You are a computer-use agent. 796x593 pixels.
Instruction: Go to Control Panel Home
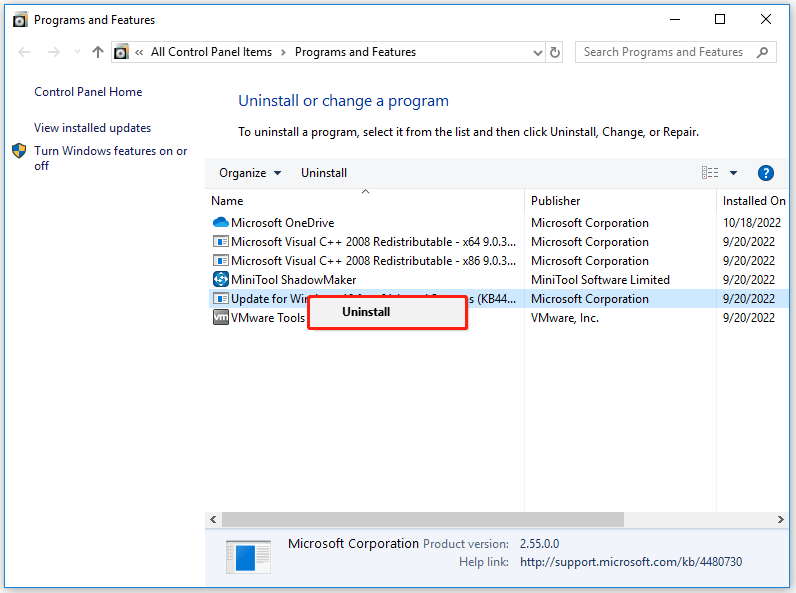88,92
